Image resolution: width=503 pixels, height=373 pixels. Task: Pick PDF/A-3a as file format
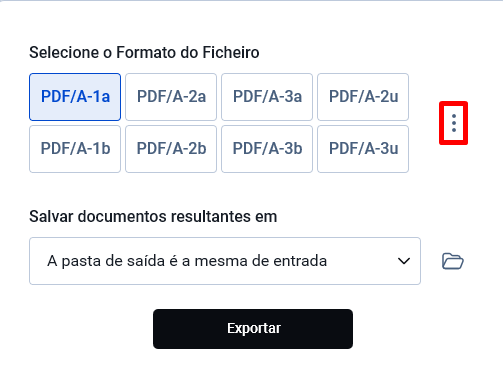coord(267,97)
